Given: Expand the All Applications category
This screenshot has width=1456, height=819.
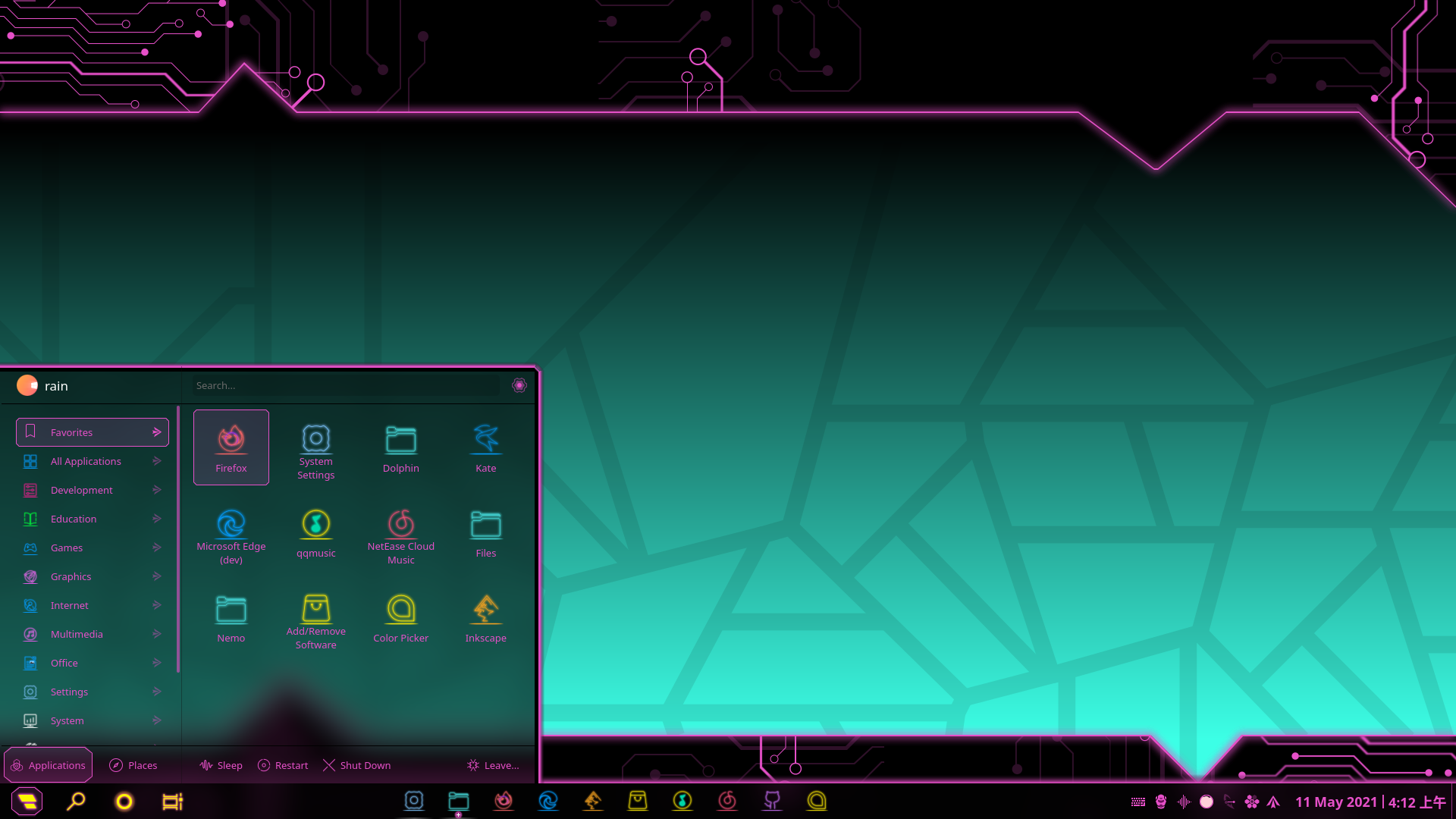Looking at the screenshot, I should (93, 461).
